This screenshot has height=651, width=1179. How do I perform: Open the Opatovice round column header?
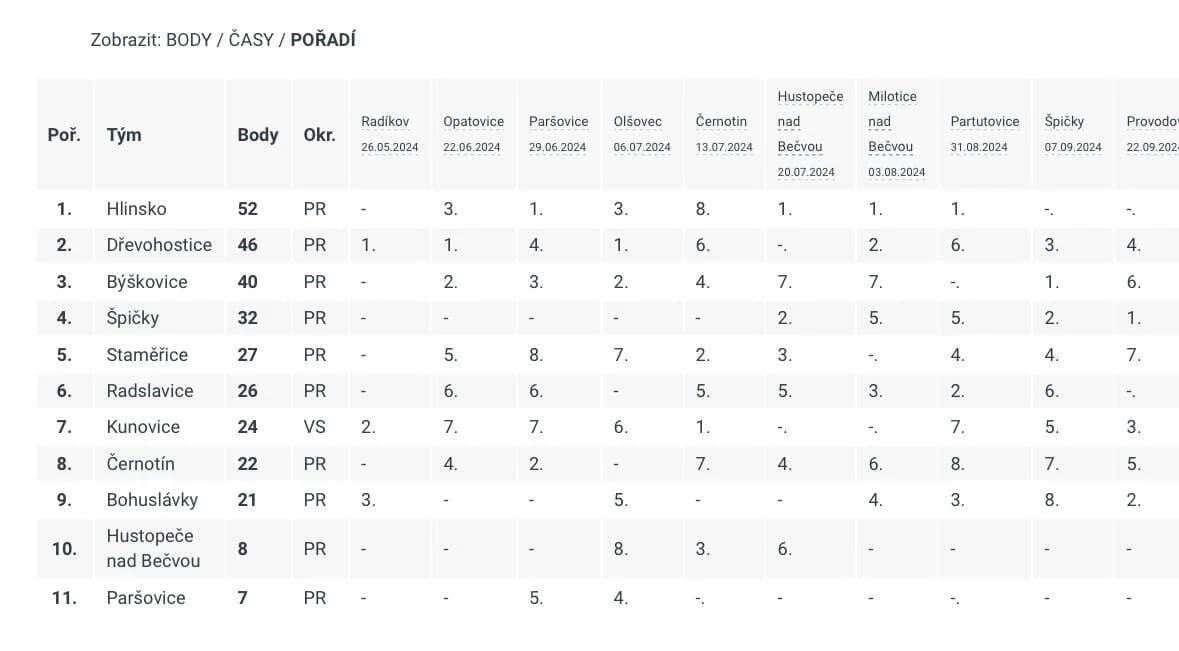pos(473,122)
